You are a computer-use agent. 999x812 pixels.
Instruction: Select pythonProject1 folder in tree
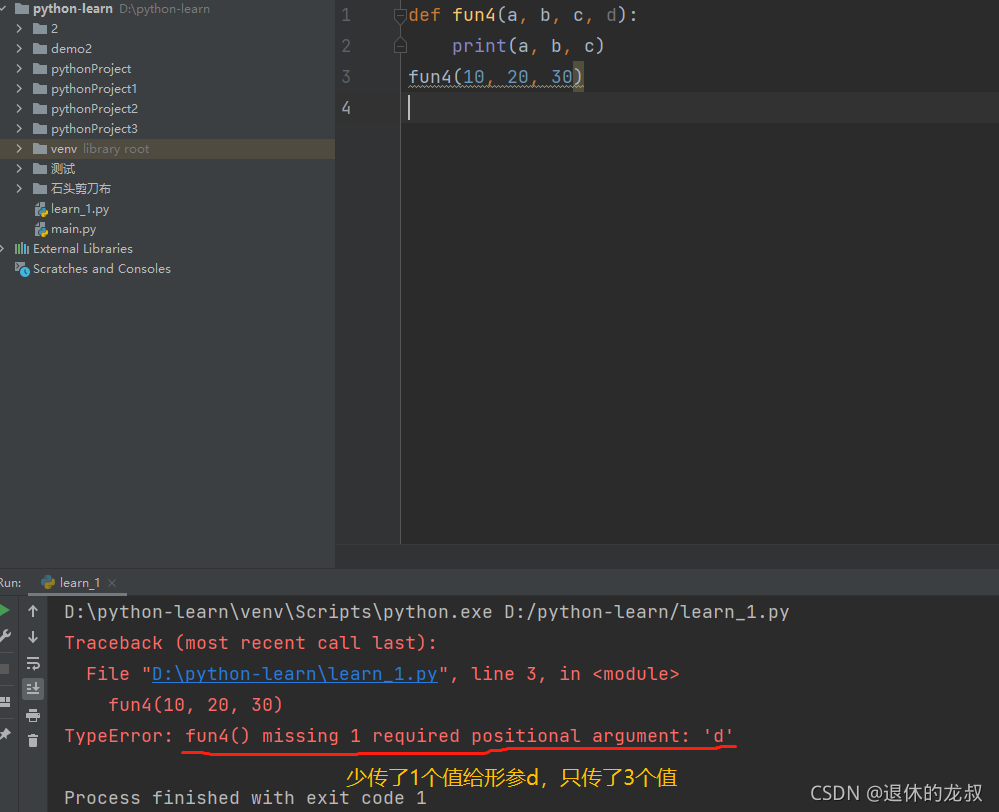pyautogui.click(x=94, y=89)
